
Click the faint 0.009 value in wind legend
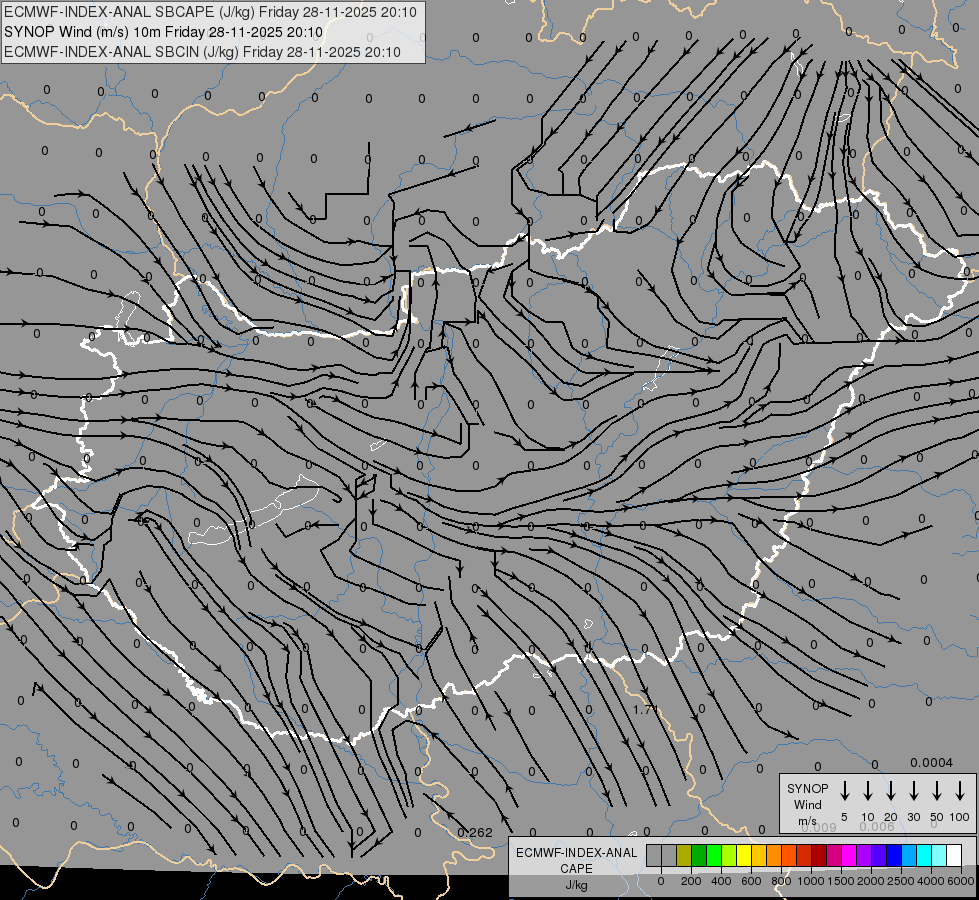819,827
